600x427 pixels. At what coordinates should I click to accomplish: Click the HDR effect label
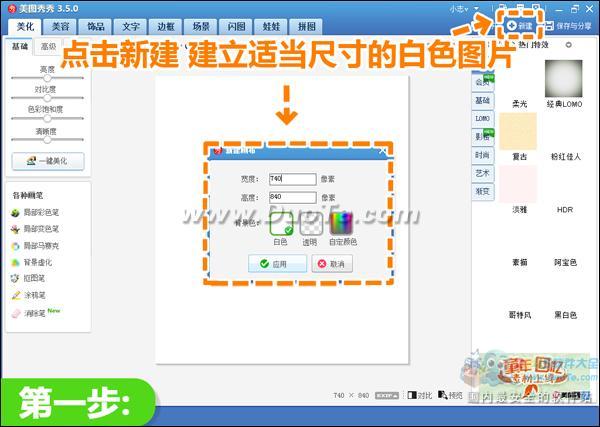(565, 210)
